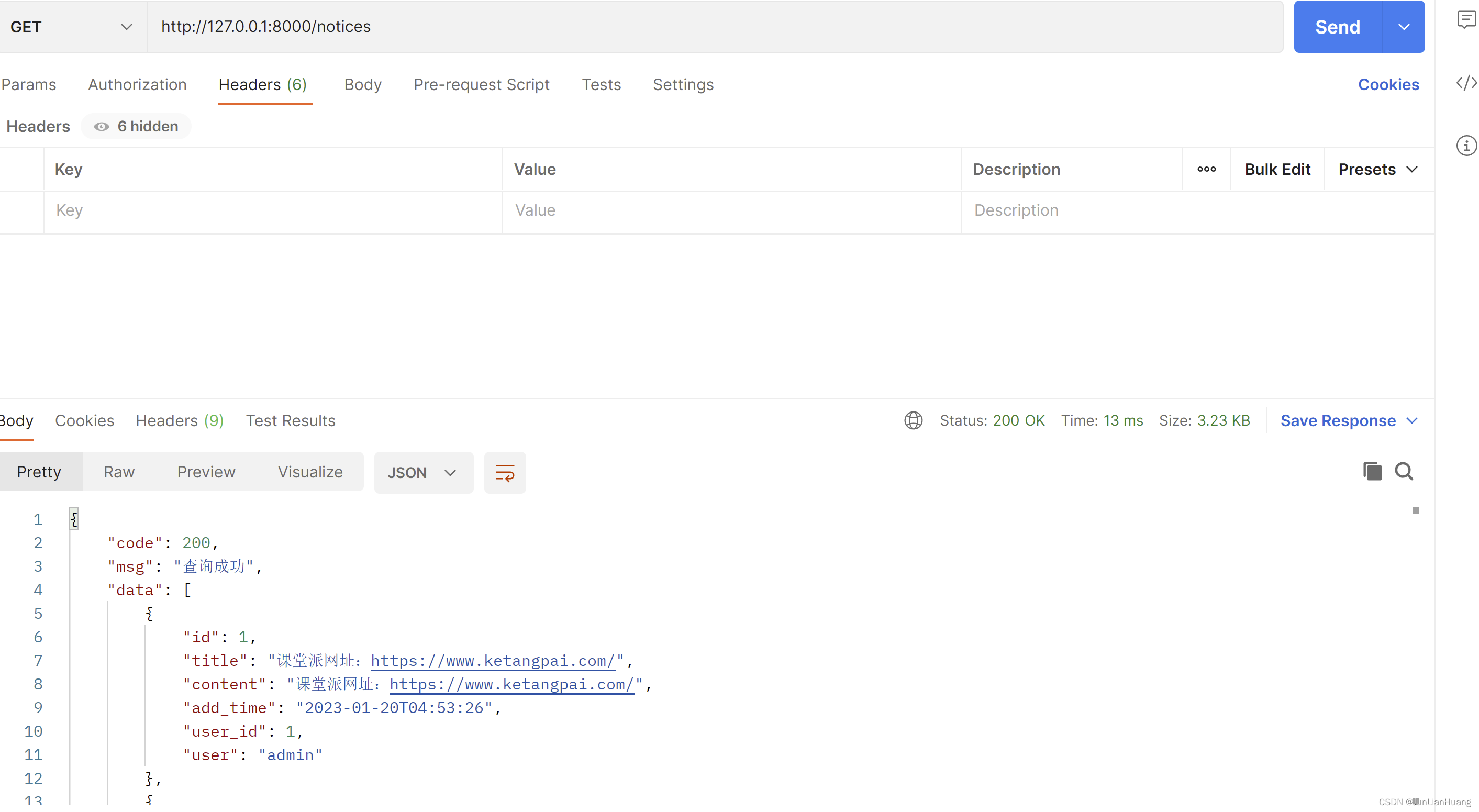The width and height of the screenshot is (1479, 812).
Task: Click the search icon in response body
Action: click(1404, 471)
